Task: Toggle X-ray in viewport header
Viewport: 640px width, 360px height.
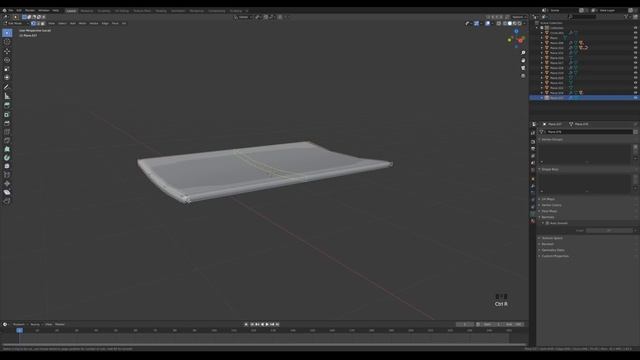Action: [499, 23]
